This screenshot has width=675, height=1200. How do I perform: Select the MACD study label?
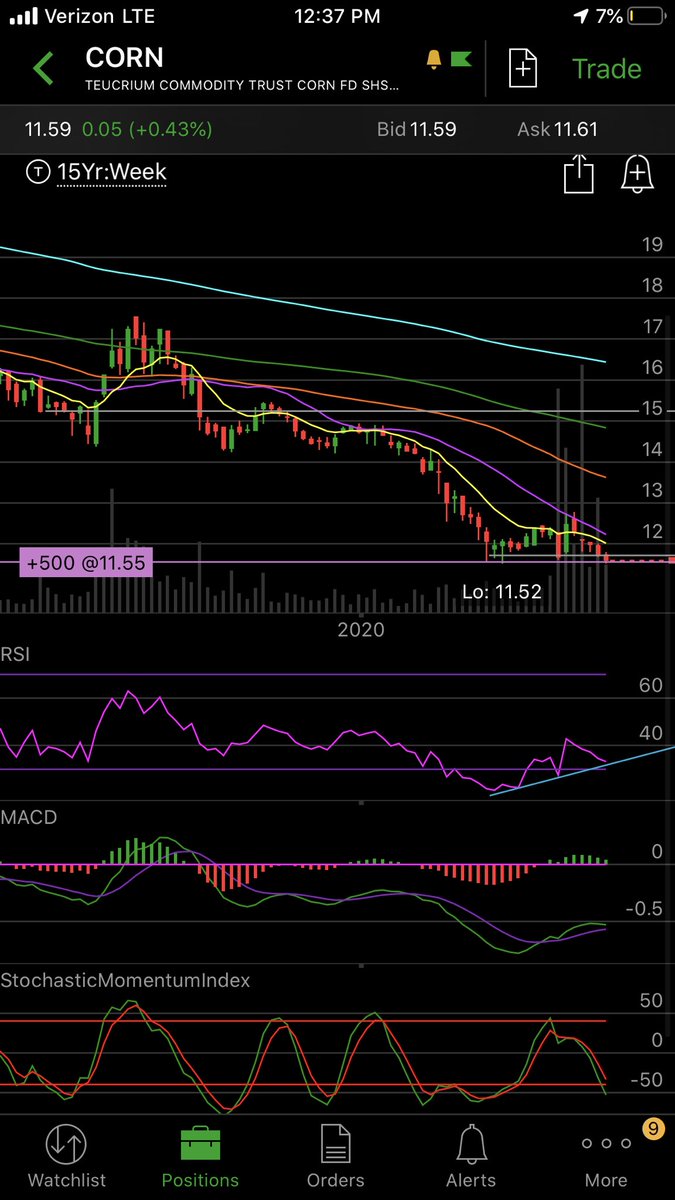pos(28,817)
